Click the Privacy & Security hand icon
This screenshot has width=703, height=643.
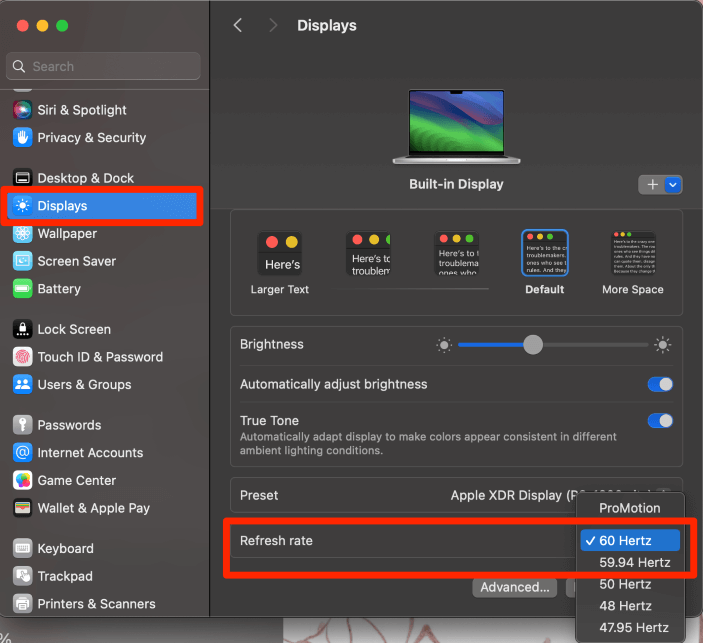[x=22, y=138]
